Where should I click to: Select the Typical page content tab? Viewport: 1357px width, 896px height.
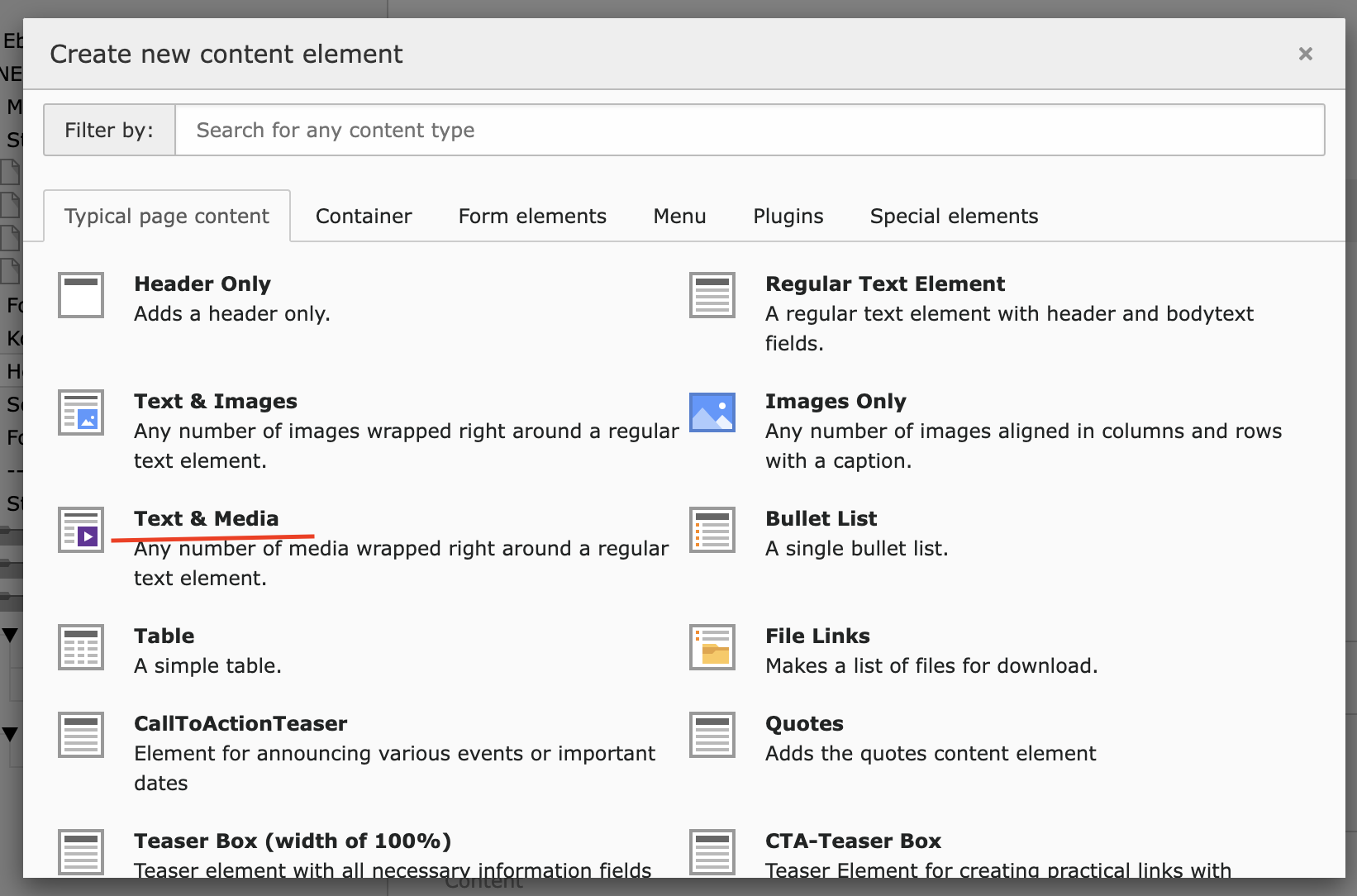pos(167,217)
